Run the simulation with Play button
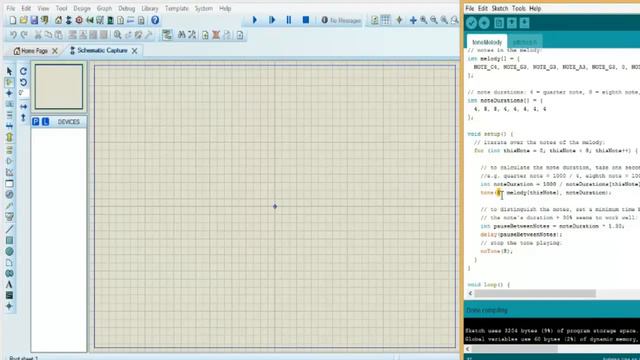Image resolution: width=640 pixels, height=360 pixels. point(255,20)
